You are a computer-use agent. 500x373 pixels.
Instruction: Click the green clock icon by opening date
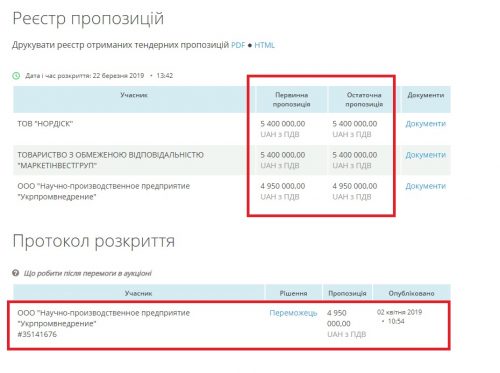tap(16, 76)
